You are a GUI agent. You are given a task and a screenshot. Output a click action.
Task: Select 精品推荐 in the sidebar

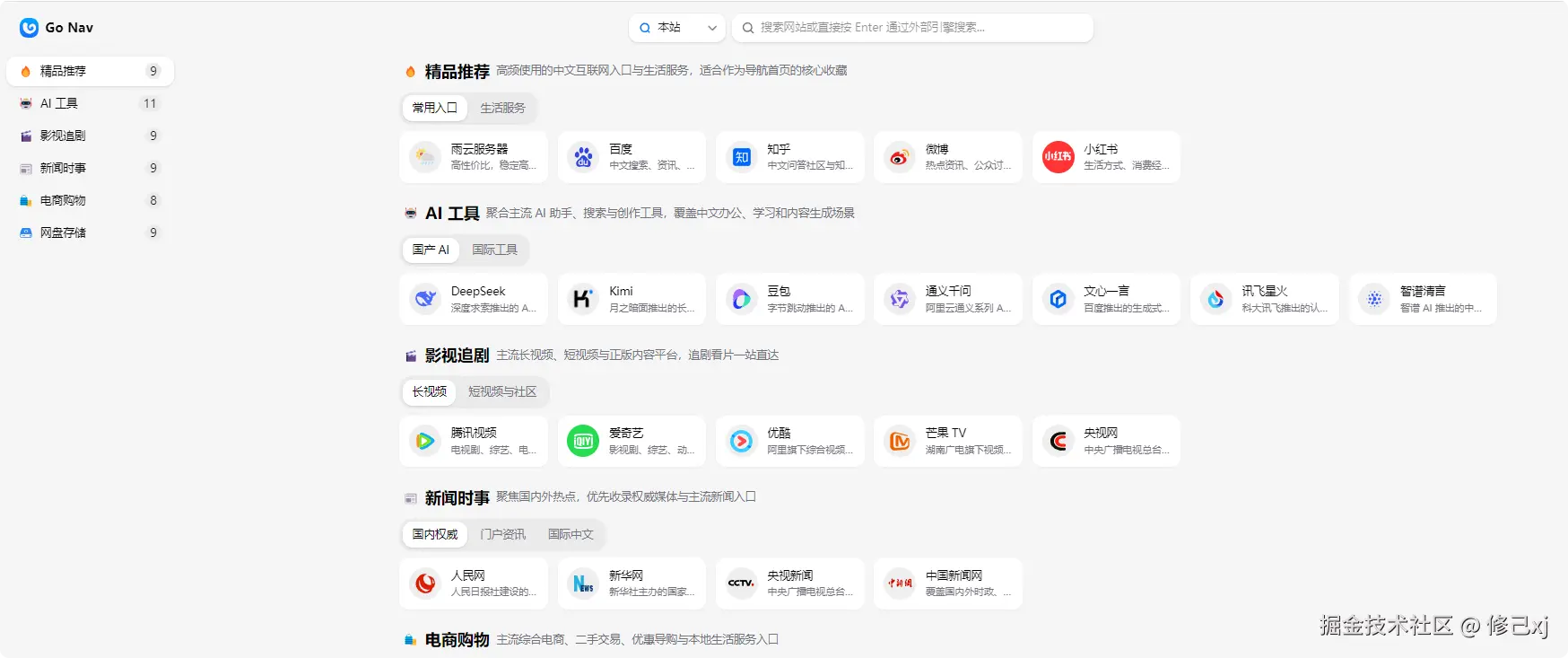(x=90, y=71)
